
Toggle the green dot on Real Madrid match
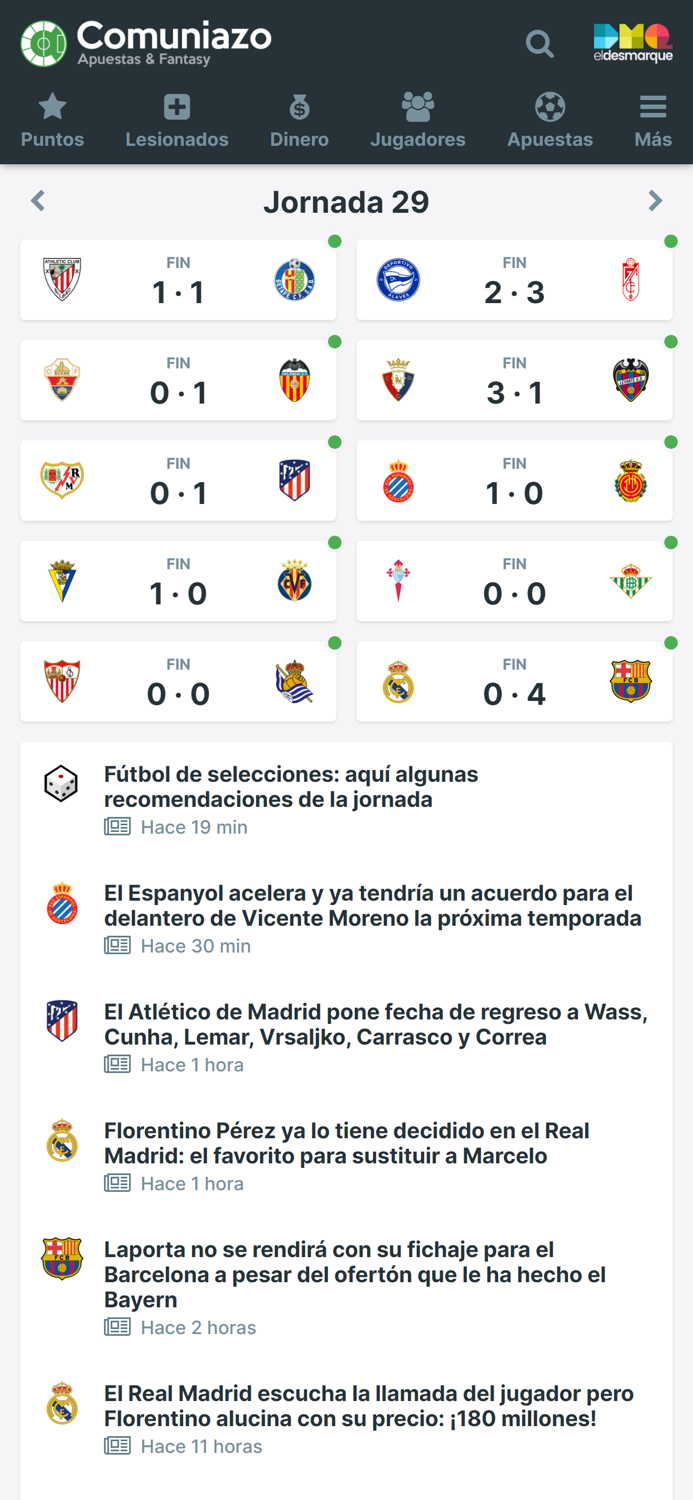click(669, 644)
